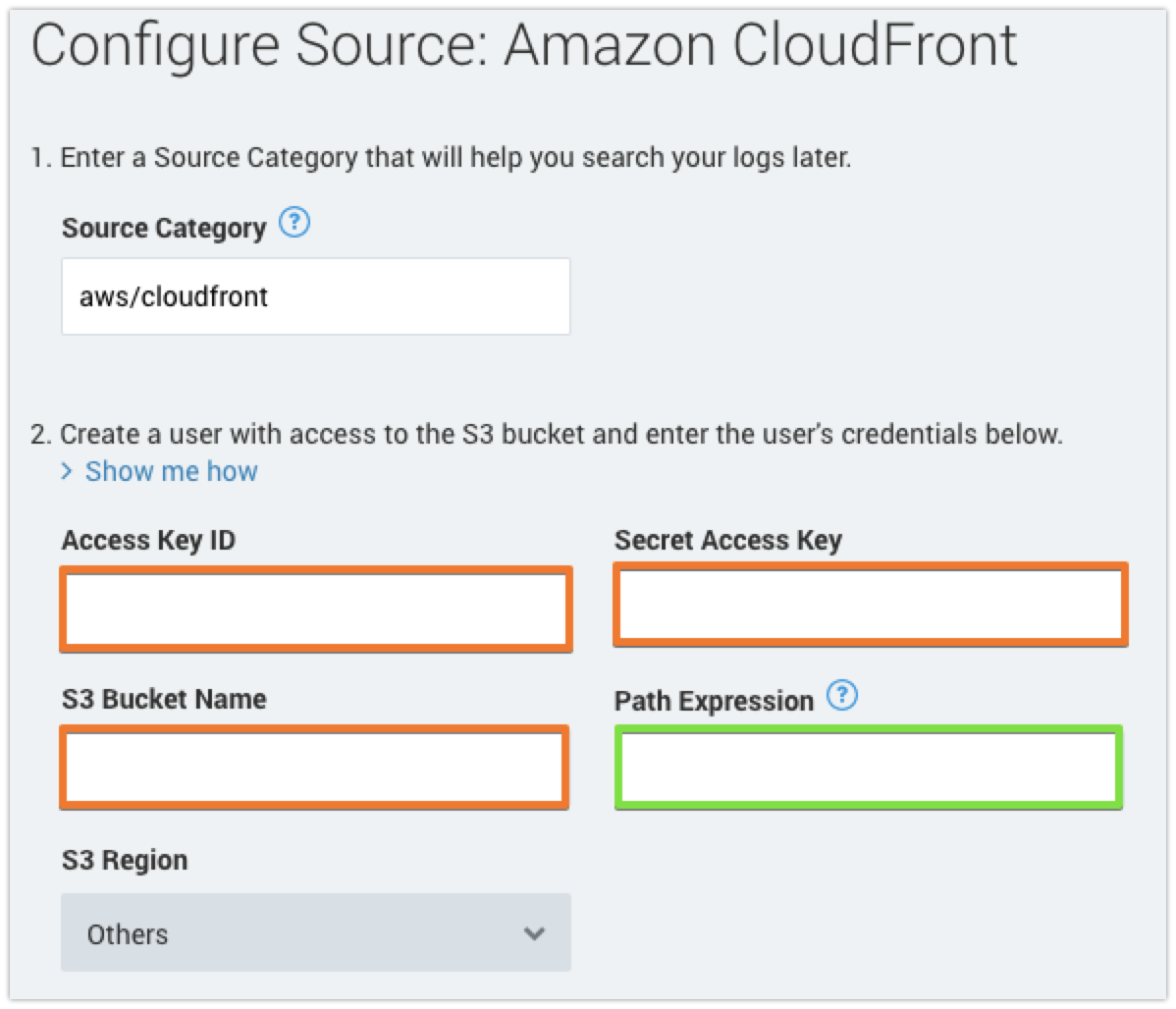
Task: Open the S3 Region dropdown
Action: point(315,933)
